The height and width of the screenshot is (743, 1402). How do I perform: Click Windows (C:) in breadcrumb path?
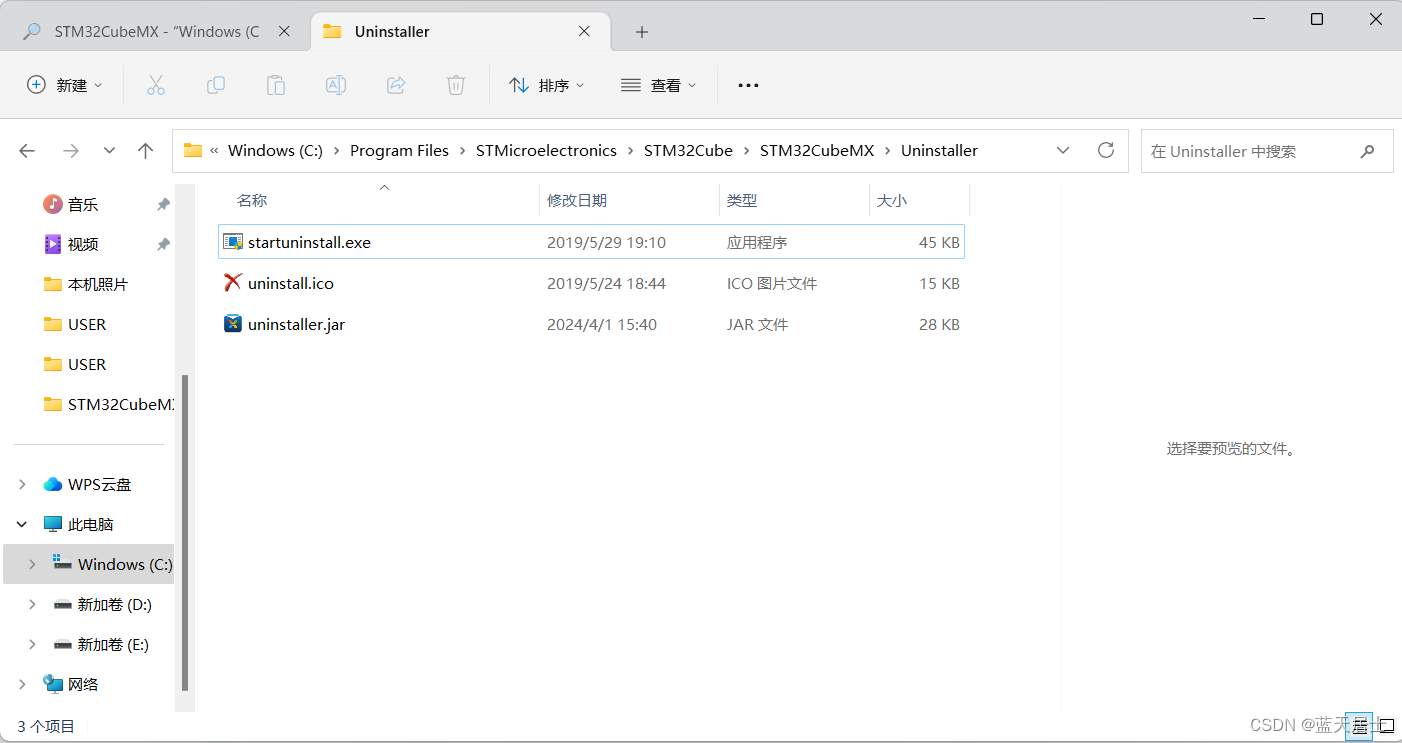coord(275,150)
